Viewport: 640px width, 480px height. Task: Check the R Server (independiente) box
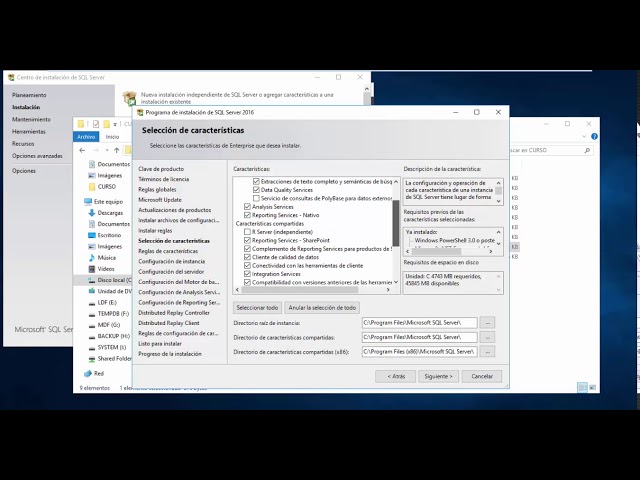coord(247,232)
